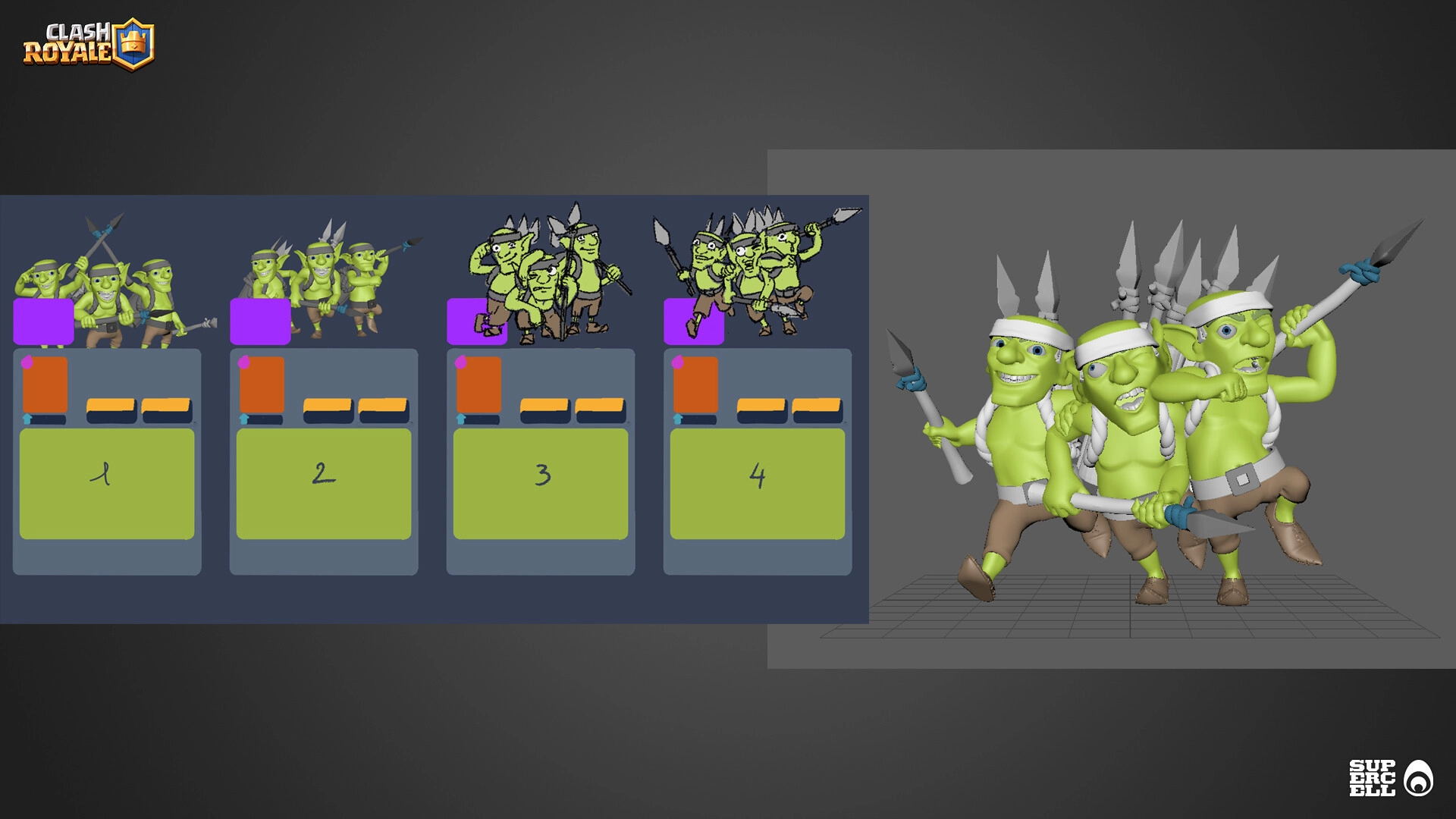Click the blue upgrade arrow on card 1
This screenshot has height=819, width=1456.
(x=28, y=419)
